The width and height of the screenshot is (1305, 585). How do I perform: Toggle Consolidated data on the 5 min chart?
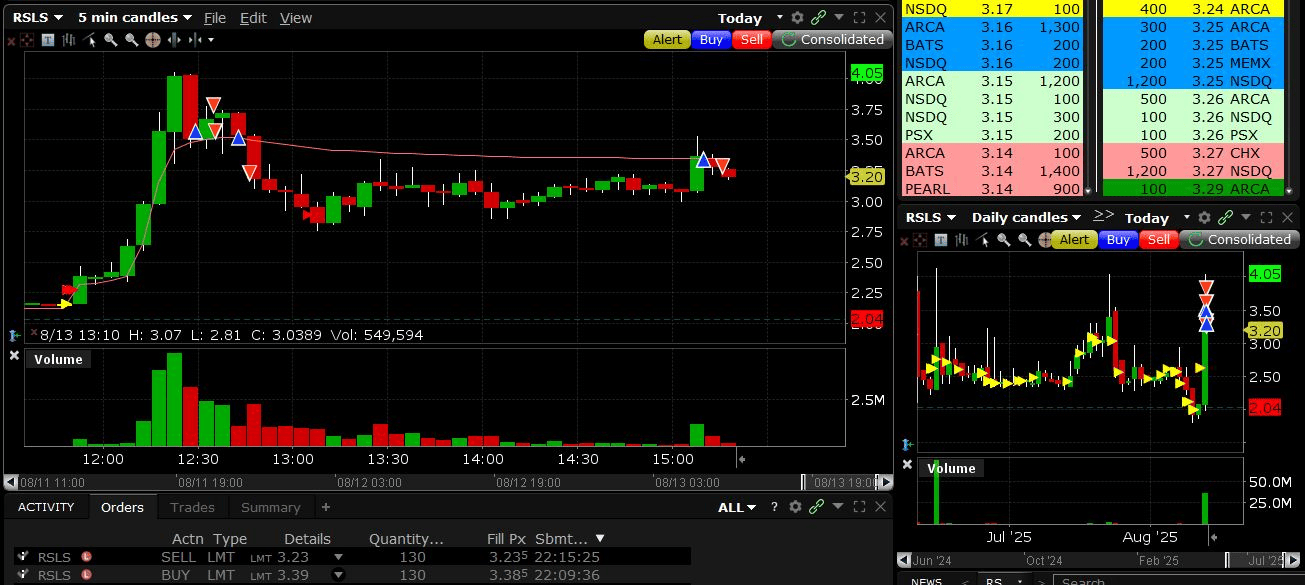point(832,40)
